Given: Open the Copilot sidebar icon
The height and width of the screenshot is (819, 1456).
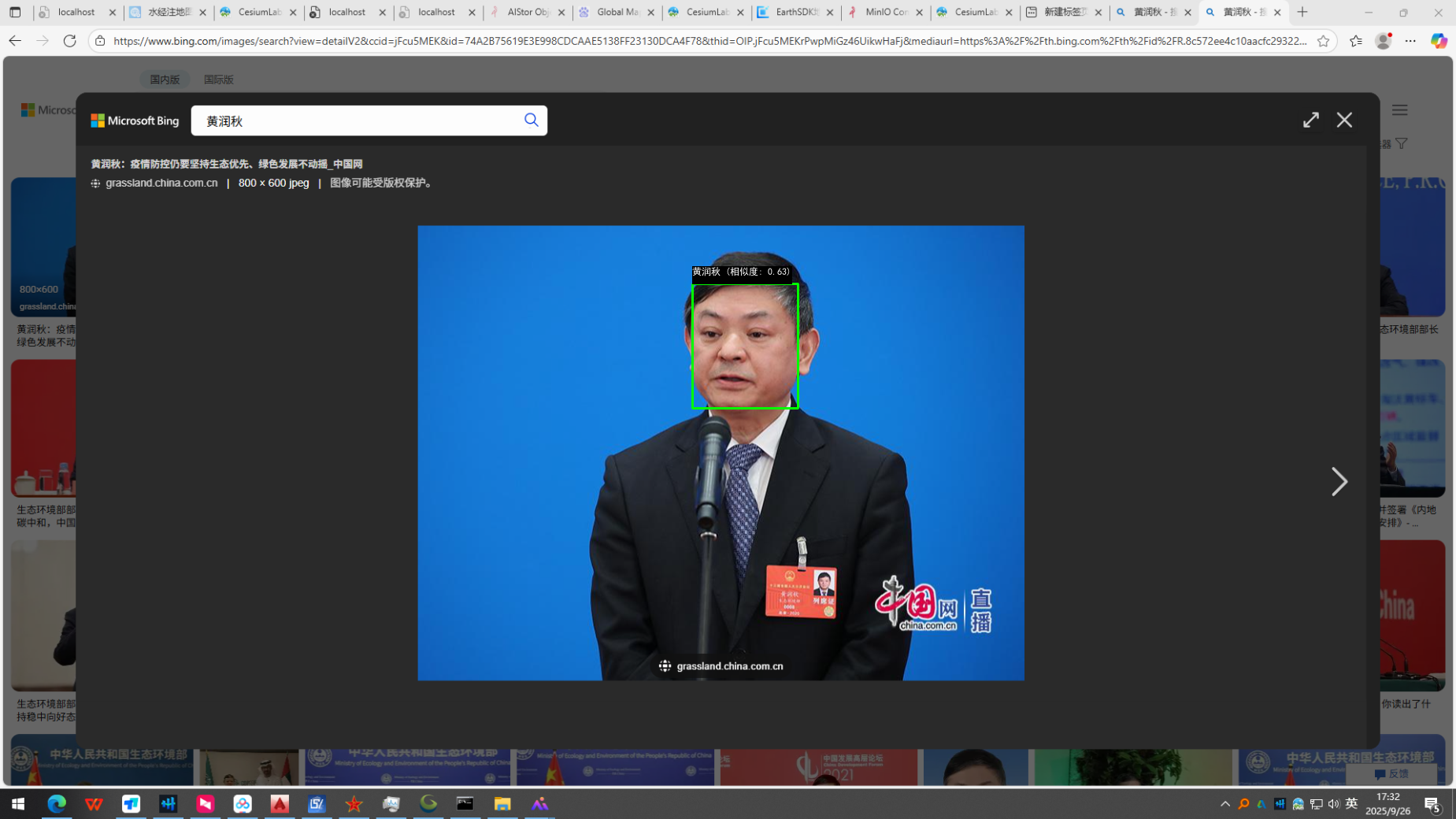Looking at the screenshot, I should pyautogui.click(x=1439, y=41).
